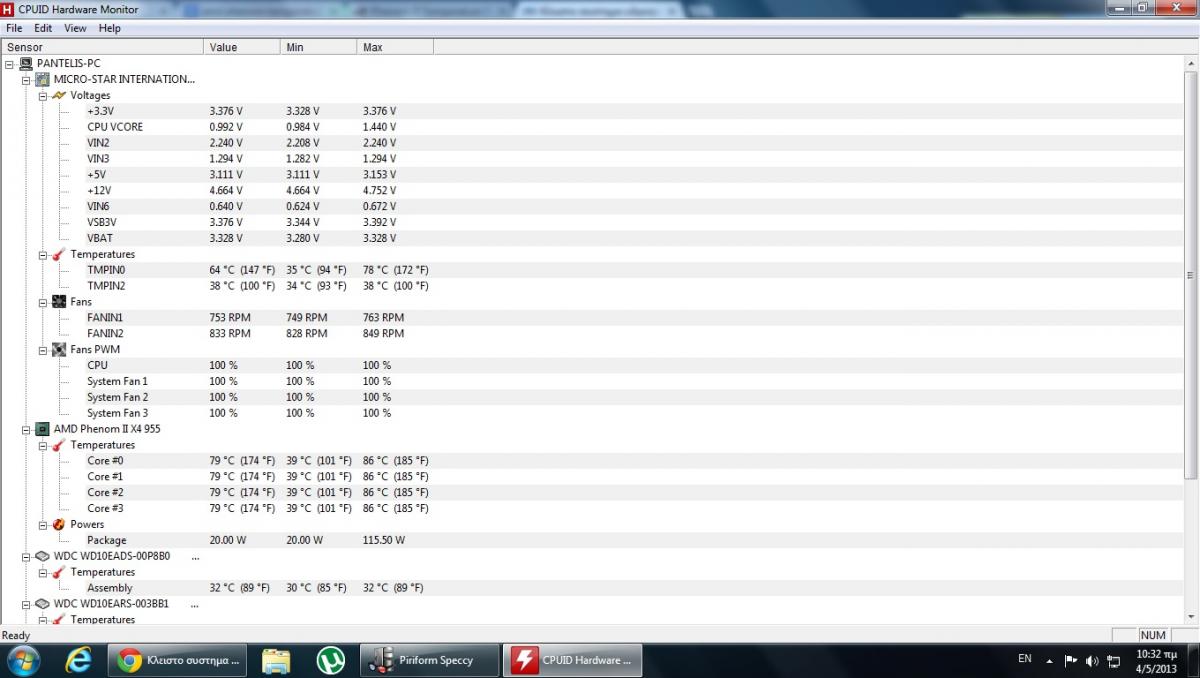Collapse the Fans PWM group

(x=42, y=349)
